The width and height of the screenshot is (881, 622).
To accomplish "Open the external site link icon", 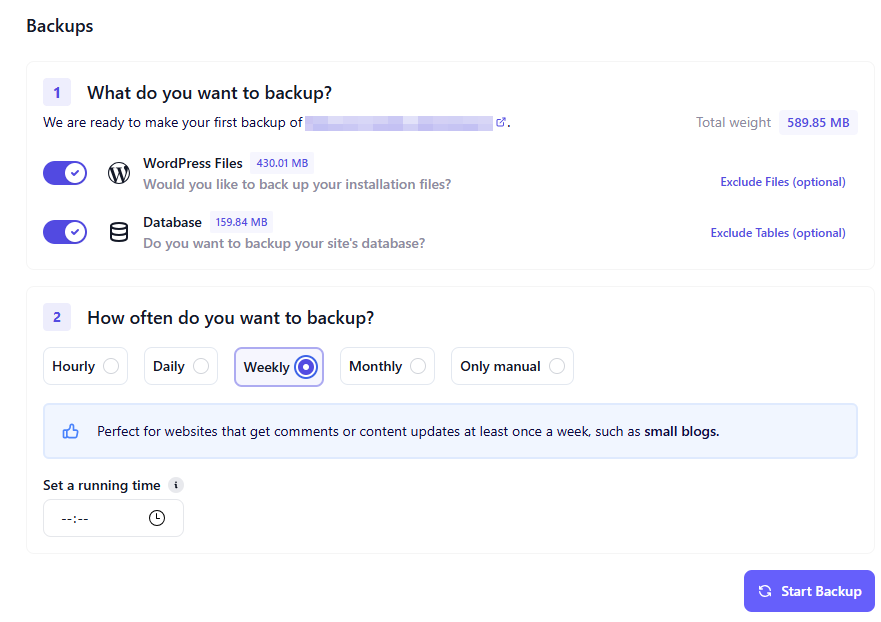I will (x=501, y=122).
